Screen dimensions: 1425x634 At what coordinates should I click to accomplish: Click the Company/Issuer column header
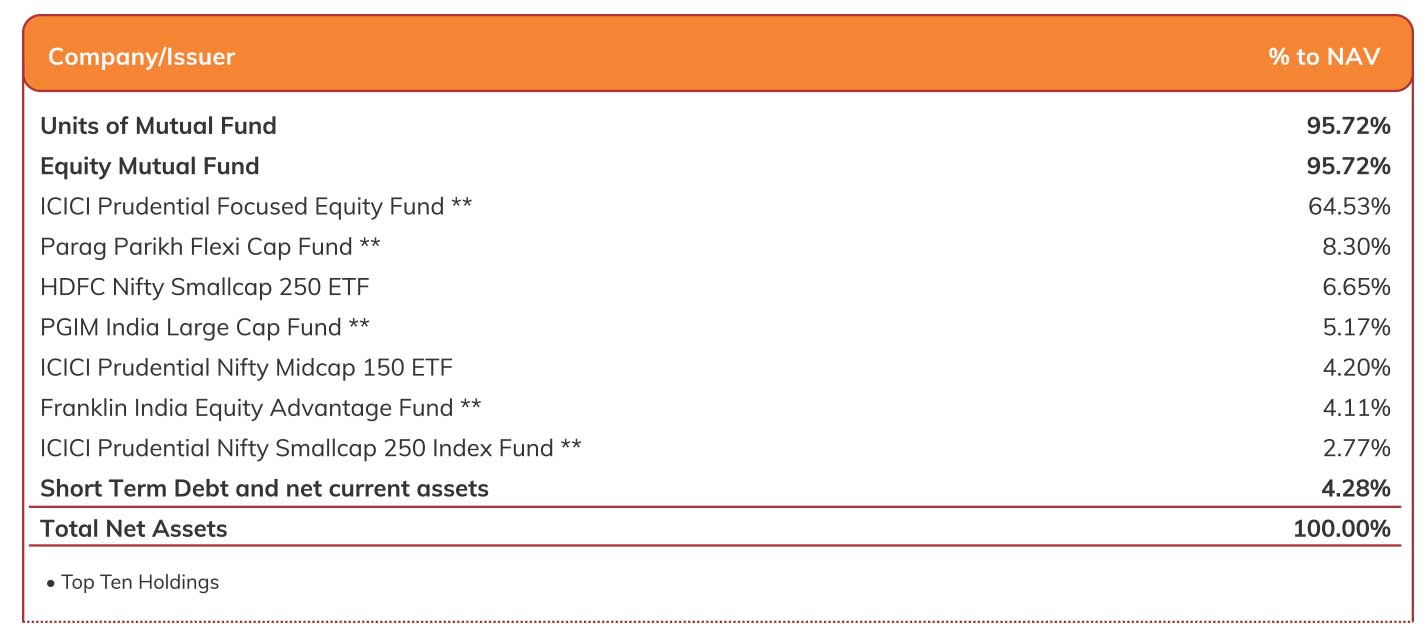141,57
